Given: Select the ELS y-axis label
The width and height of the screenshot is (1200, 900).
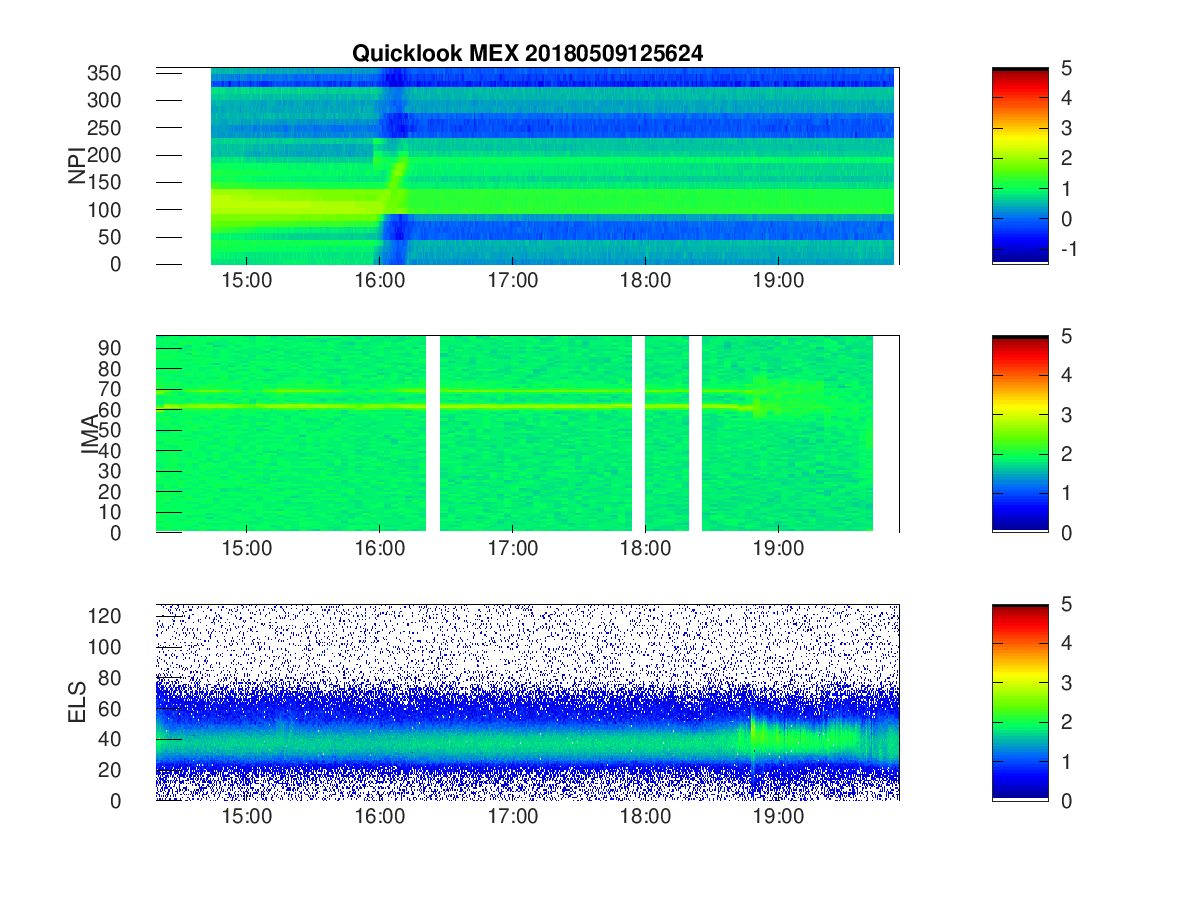Looking at the screenshot, I should tap(77, 702).
